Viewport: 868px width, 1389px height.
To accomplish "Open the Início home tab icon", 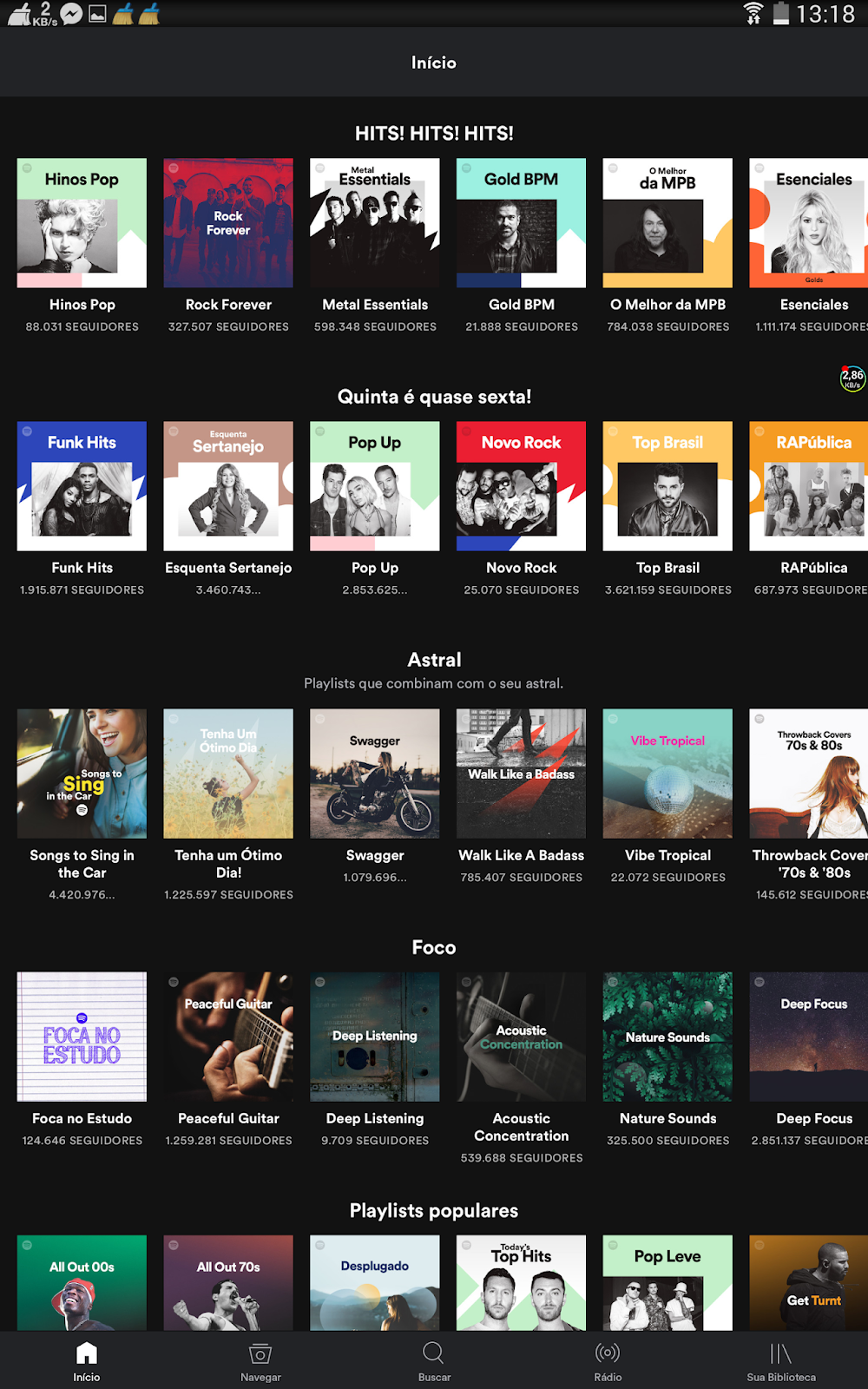I will (87, 1353).
